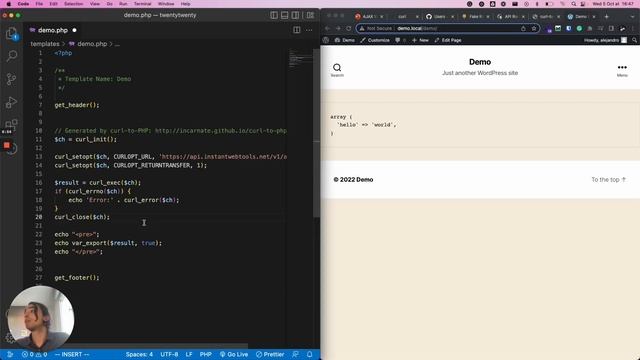Open the Apple menu
Viewport: 640px width, 360px height.
pos(9,4)
